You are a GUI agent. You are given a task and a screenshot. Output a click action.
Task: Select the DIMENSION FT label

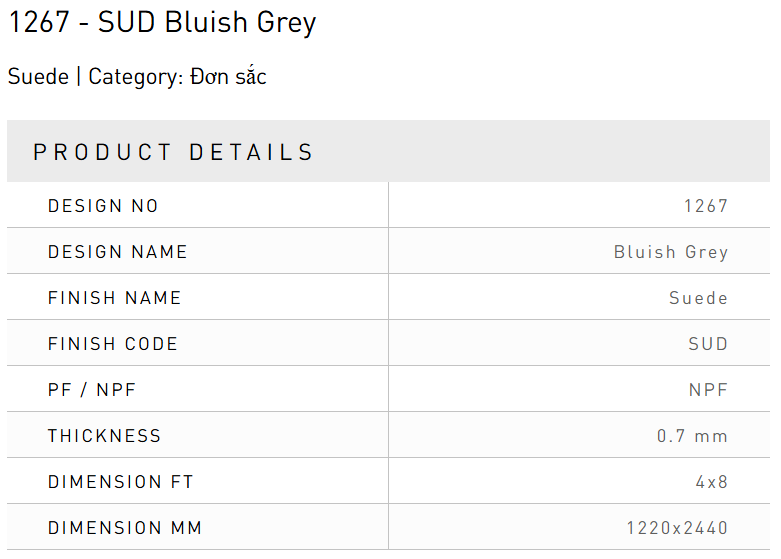click(x=121, y=482)
